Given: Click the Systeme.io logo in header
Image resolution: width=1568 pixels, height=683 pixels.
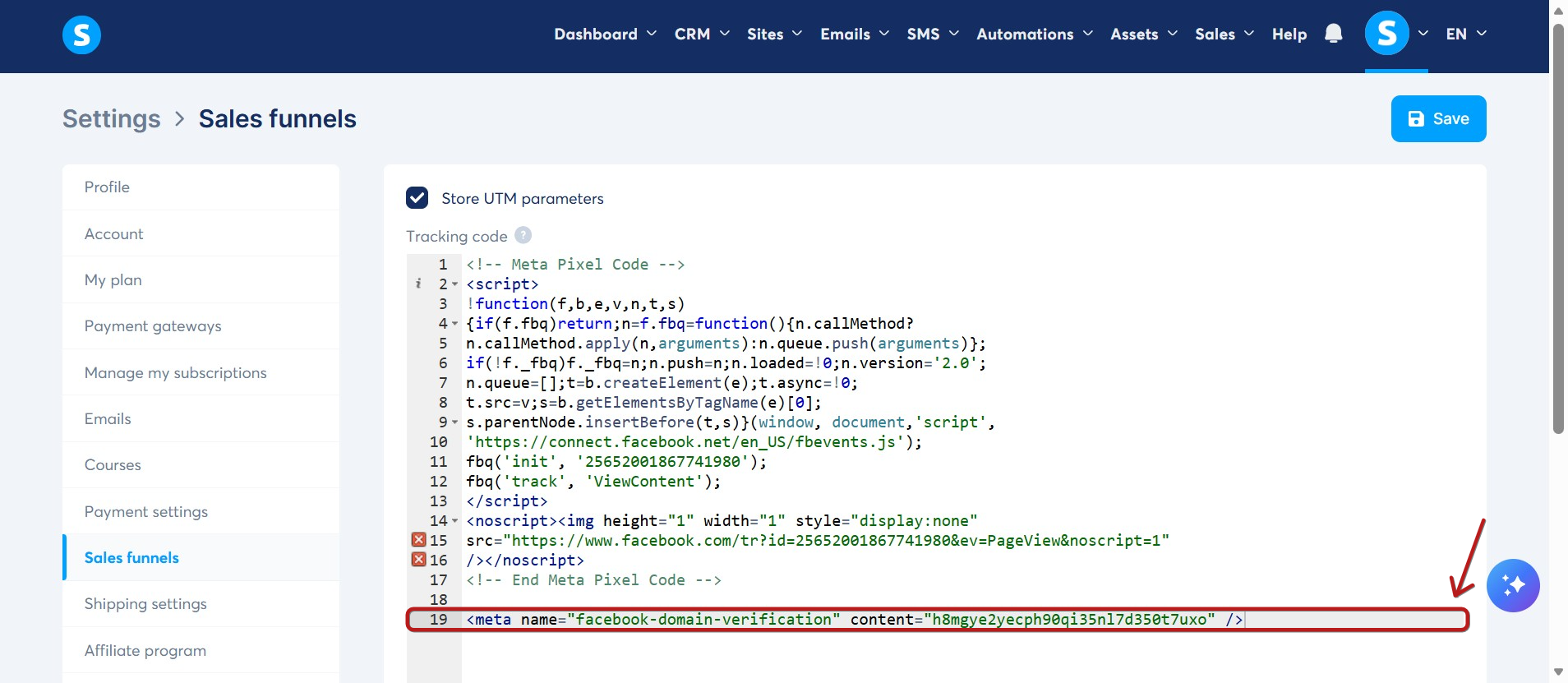Looking at the screenshot, I should tap(81, 35).
